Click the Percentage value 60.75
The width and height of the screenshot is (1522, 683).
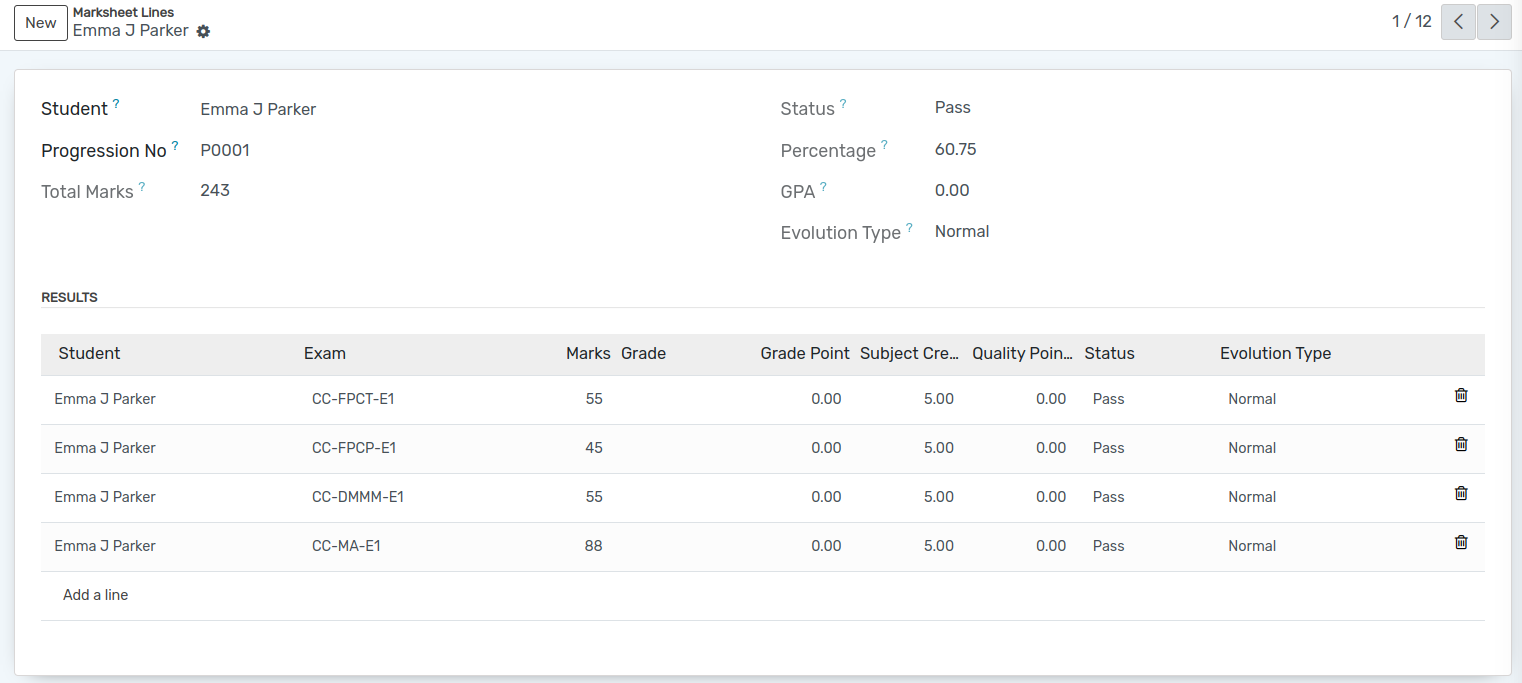click(x=955, y=149)
